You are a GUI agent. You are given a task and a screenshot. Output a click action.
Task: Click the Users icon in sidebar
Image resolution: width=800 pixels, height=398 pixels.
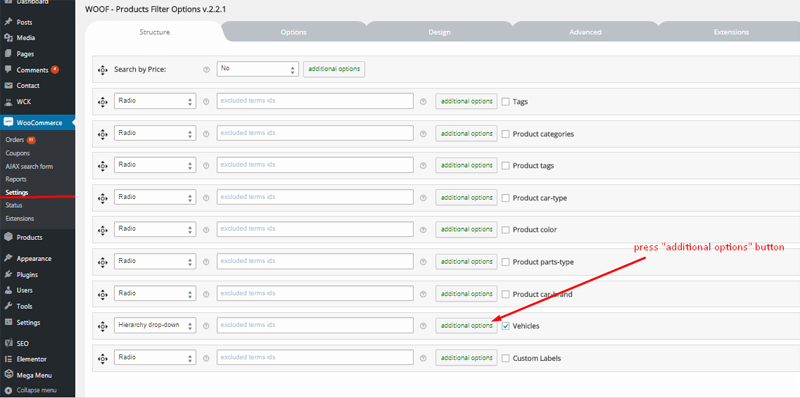pyautogui.click(x=8, y=290)
